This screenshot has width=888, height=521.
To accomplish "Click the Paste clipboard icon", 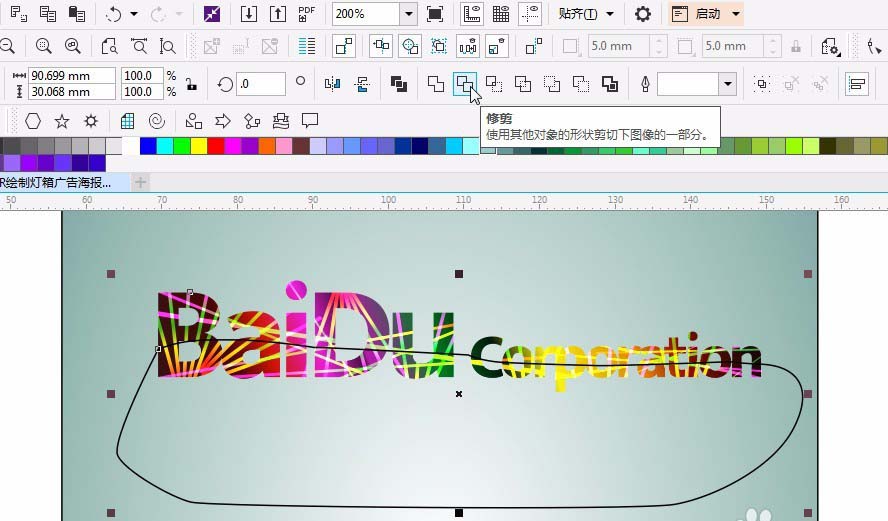I will [x=76, y=14].
